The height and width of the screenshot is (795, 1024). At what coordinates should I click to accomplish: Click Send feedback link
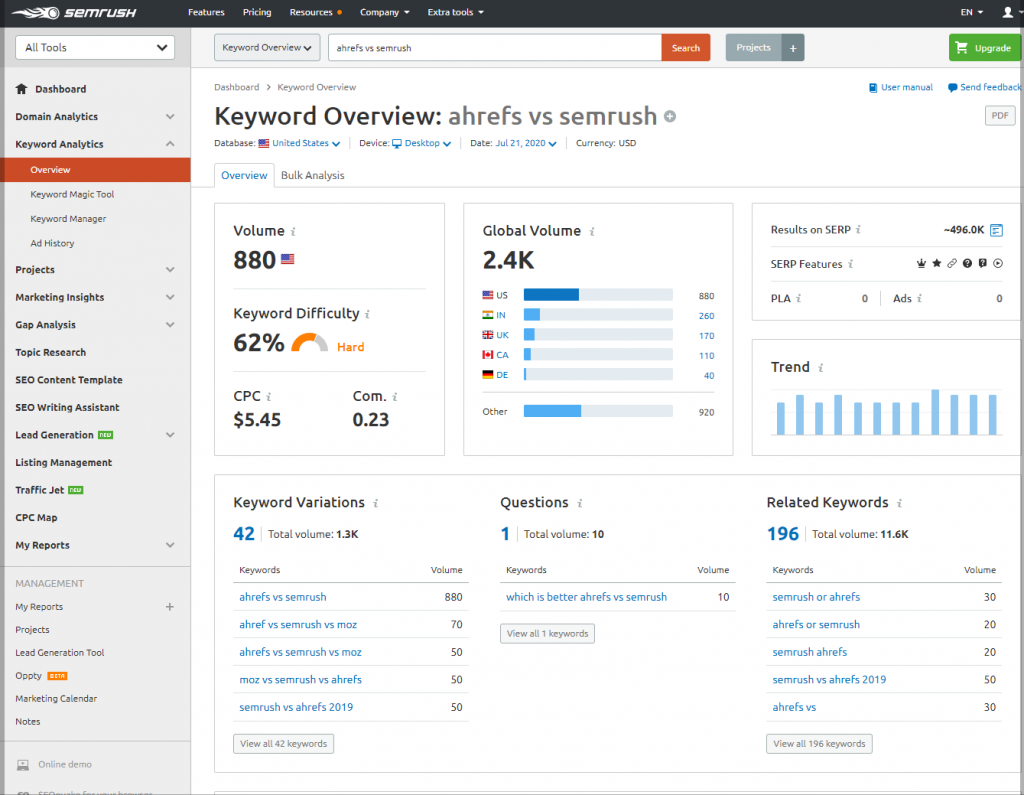[985, 88]
